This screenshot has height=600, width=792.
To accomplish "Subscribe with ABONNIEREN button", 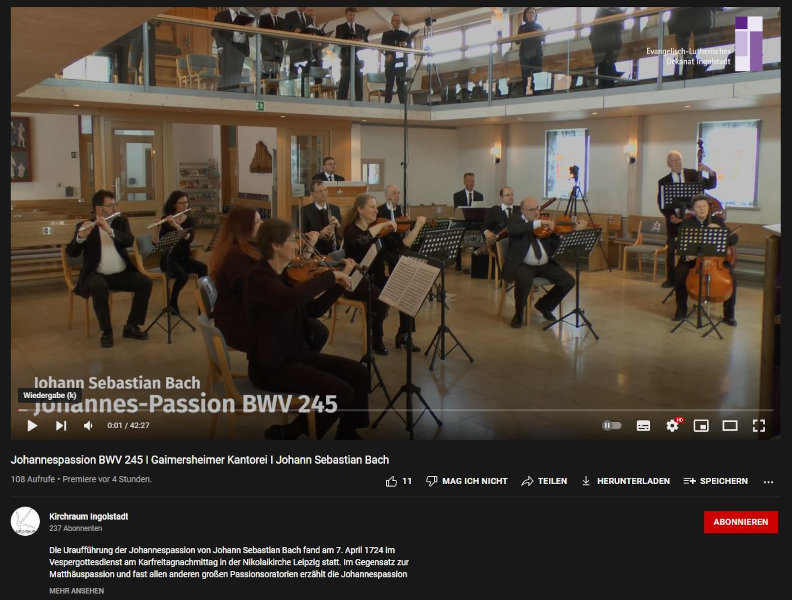I will [740, 522].
